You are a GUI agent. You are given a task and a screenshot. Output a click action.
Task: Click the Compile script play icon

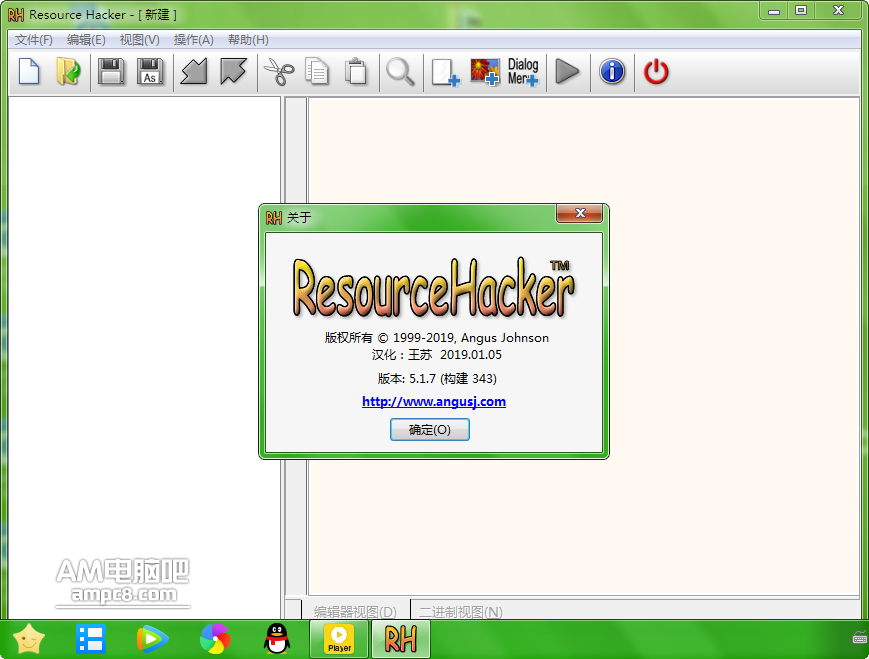point(567,71)
